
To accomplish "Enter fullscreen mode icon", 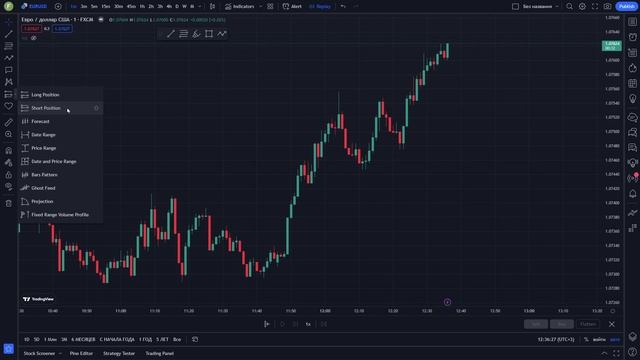I will coord(595,6).
